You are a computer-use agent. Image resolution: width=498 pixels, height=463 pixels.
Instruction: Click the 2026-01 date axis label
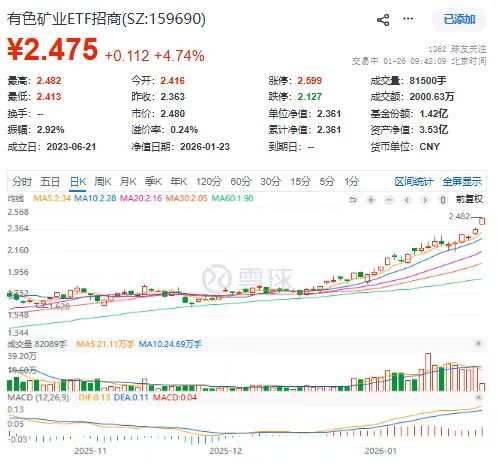point(381,451)
